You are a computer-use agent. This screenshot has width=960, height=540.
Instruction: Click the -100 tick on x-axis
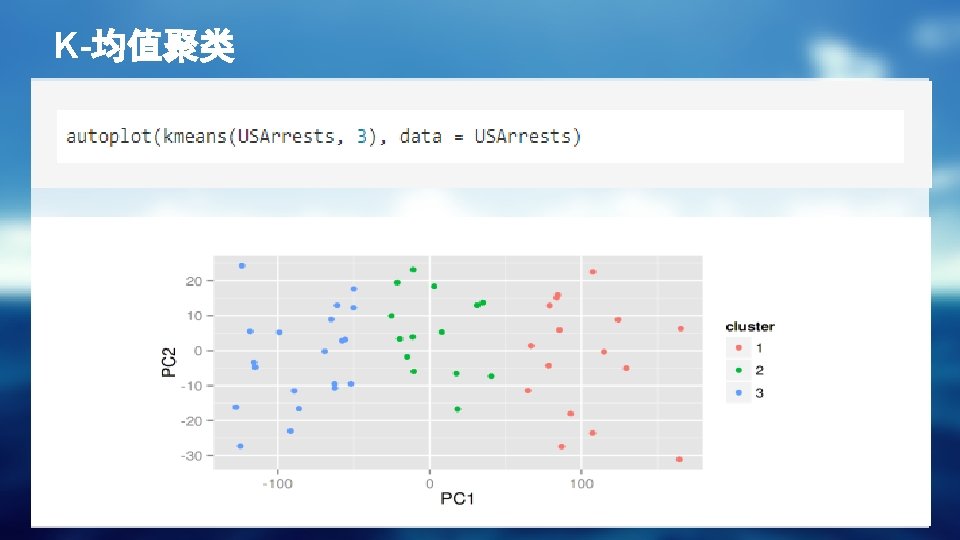tap(277, 484)
